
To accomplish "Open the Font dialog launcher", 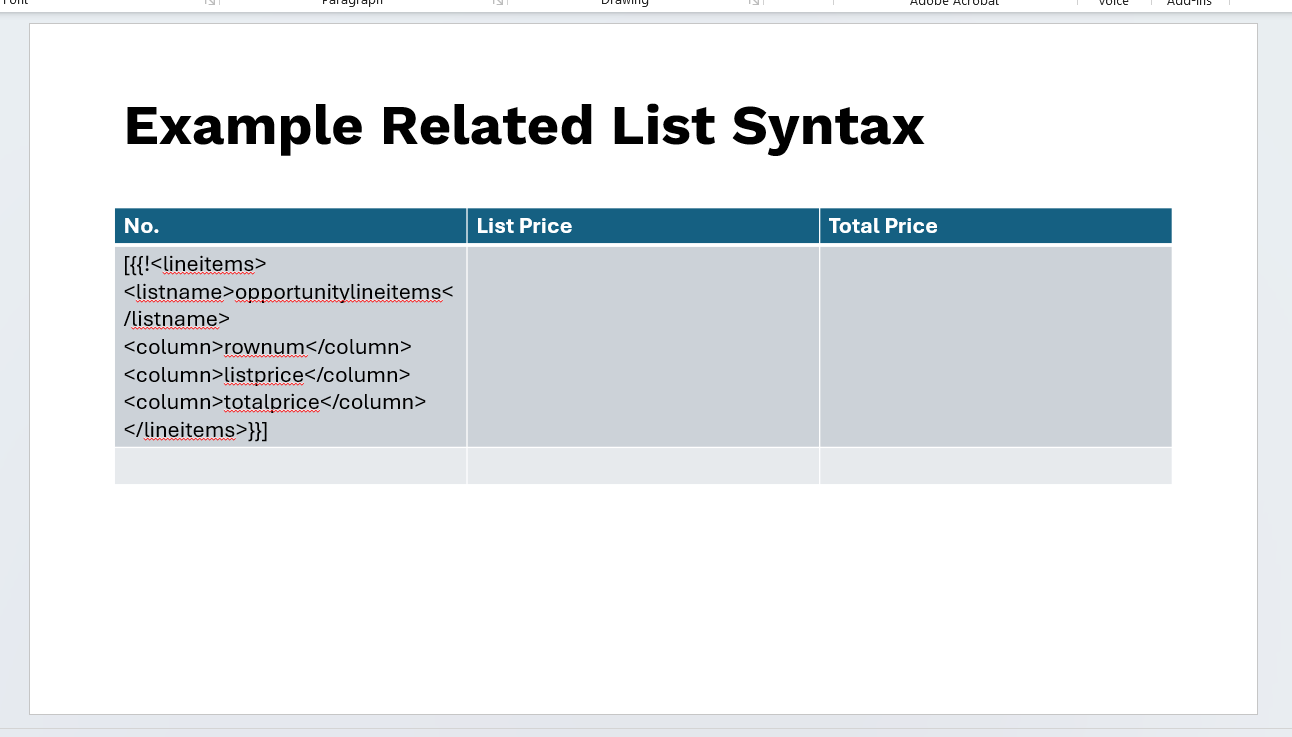I will point(210,3).
